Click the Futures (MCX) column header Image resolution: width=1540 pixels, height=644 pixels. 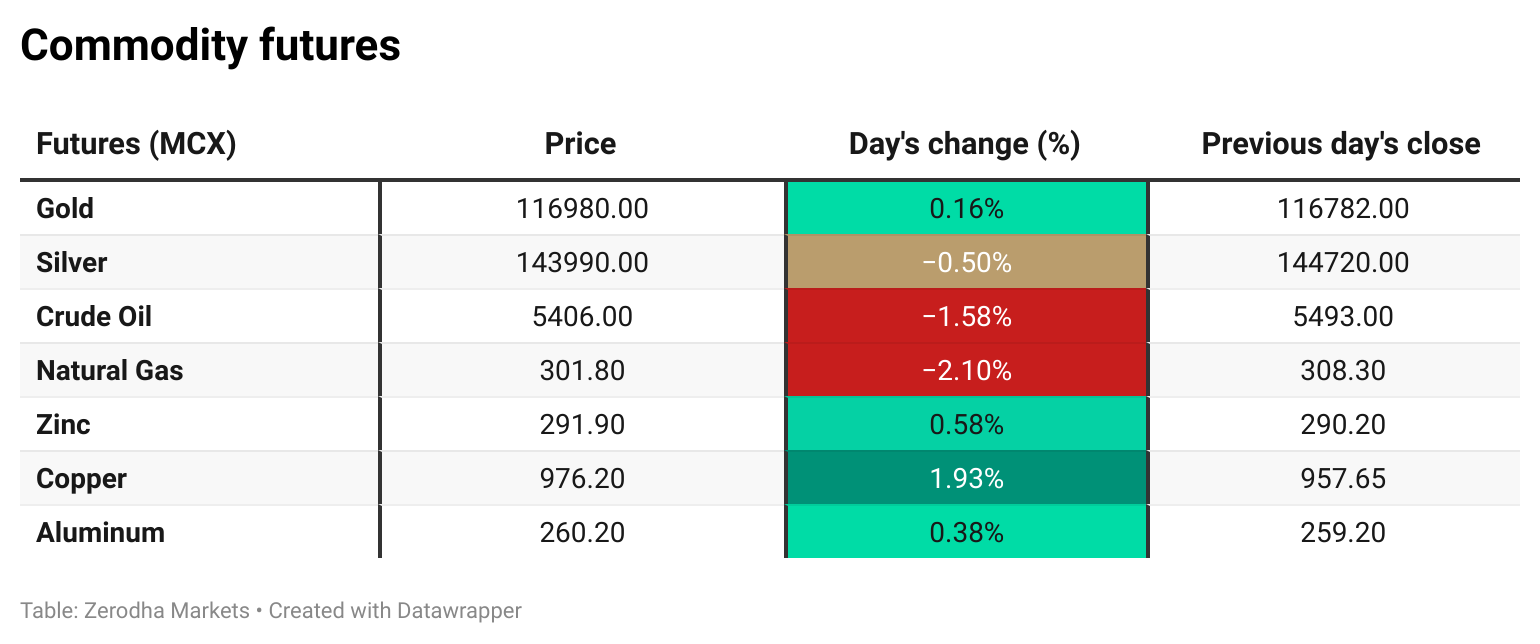136,144
